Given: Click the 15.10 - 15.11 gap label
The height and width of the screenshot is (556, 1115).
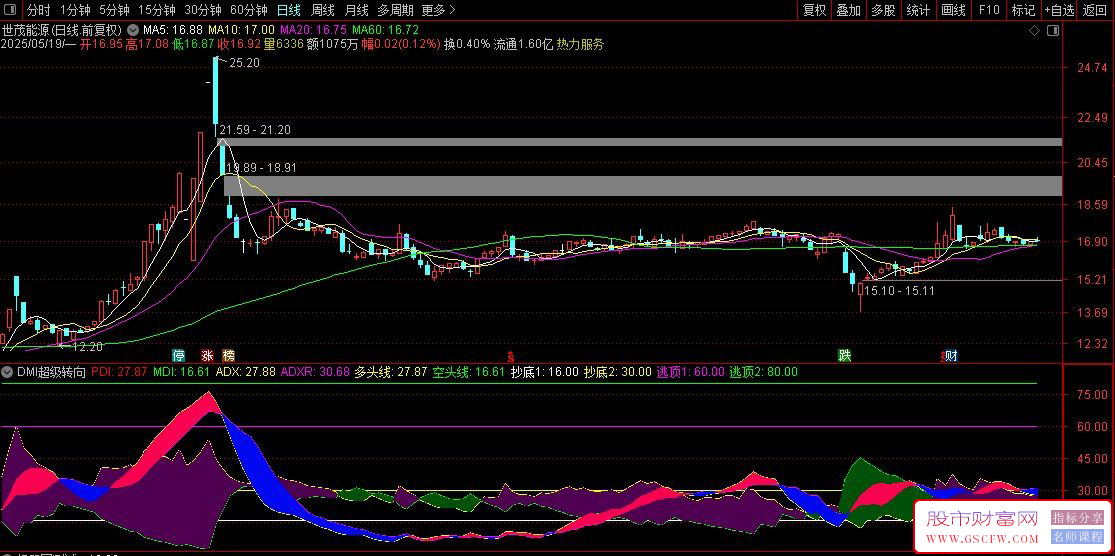Looking at the screenshot, I should [x=900, y=291].
